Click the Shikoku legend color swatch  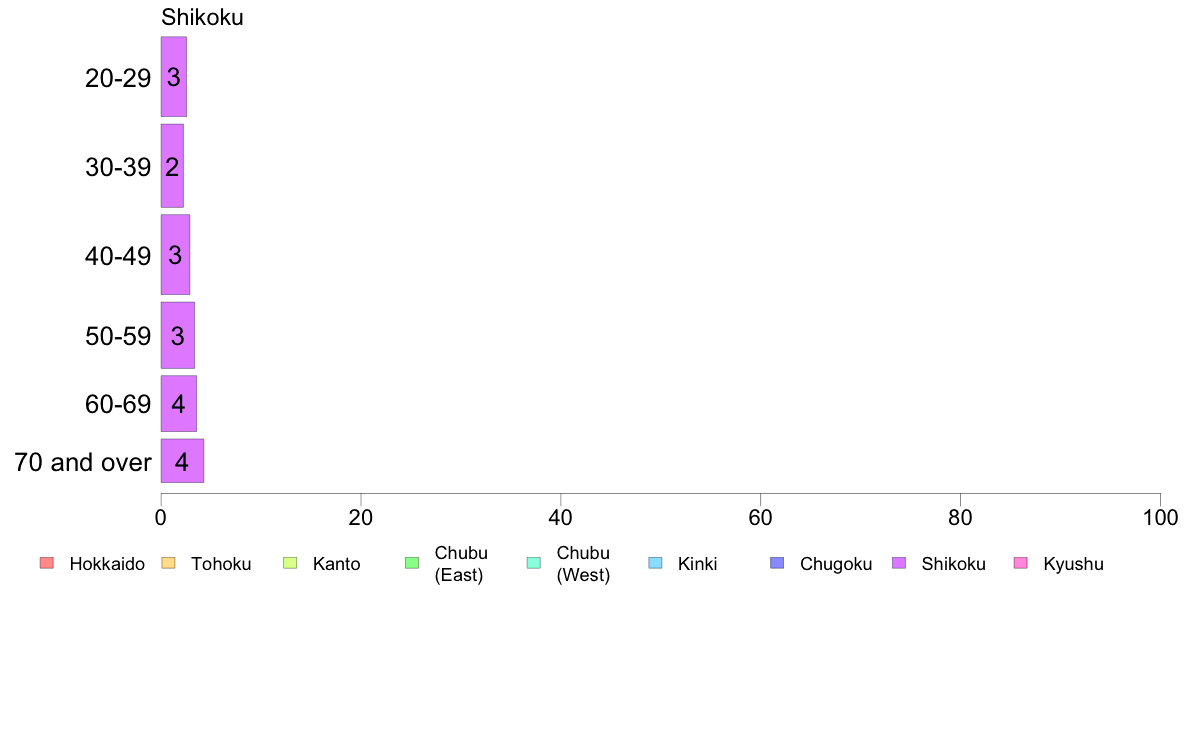pos(899,563)
